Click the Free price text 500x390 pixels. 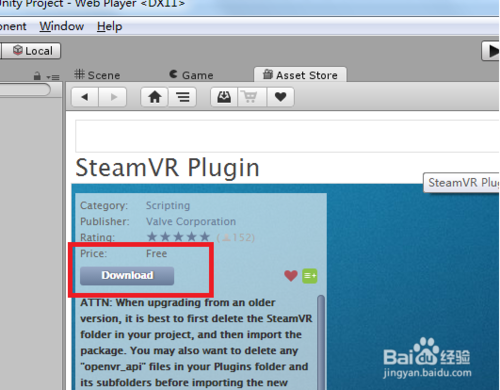tap(157, 254)
